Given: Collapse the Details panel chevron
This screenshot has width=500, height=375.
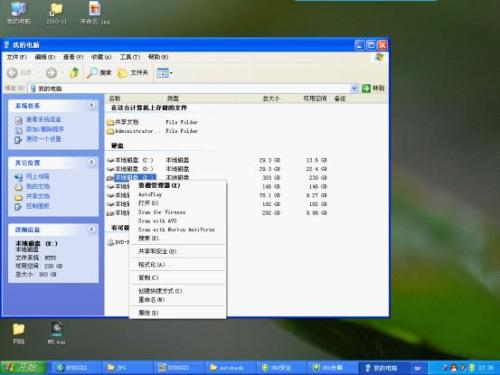Looking at the screenshot, I should [x=91, y=229].
